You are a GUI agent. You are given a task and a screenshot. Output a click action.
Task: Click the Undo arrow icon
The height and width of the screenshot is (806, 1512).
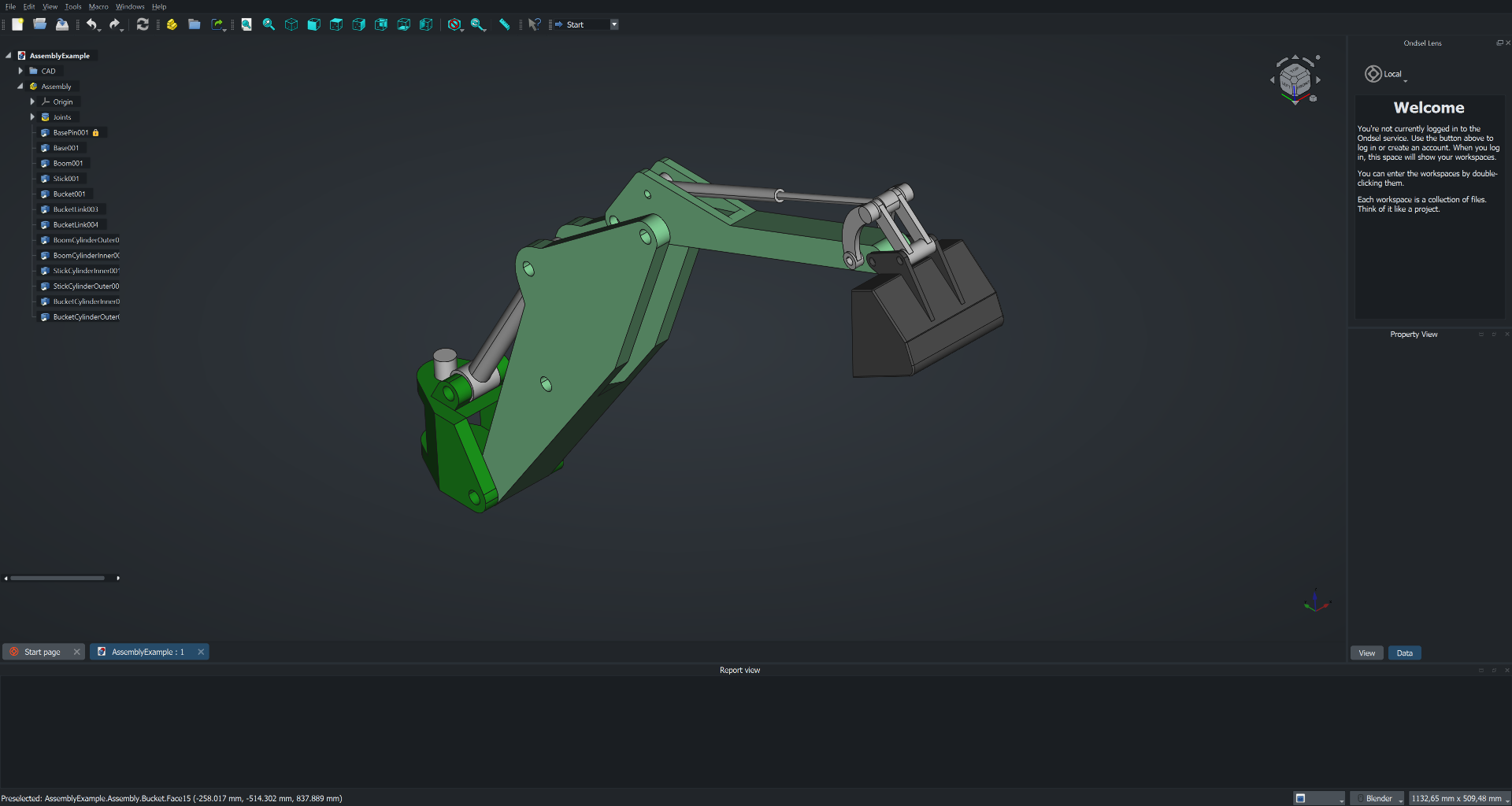pyautogui.click(x=91, y=24)
